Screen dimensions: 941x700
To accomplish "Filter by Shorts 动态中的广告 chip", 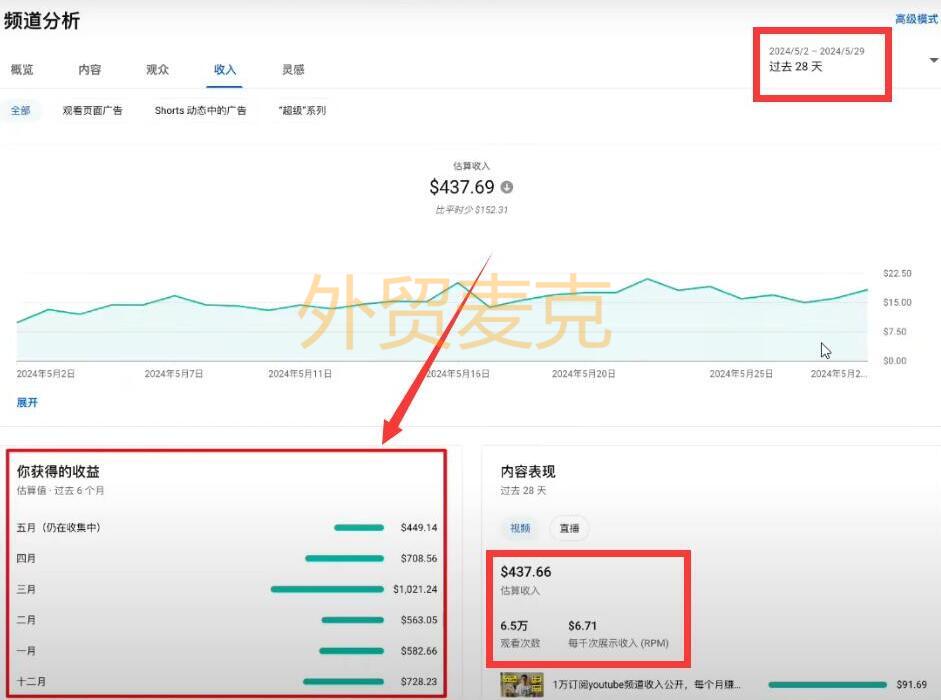I will [200, 110].
